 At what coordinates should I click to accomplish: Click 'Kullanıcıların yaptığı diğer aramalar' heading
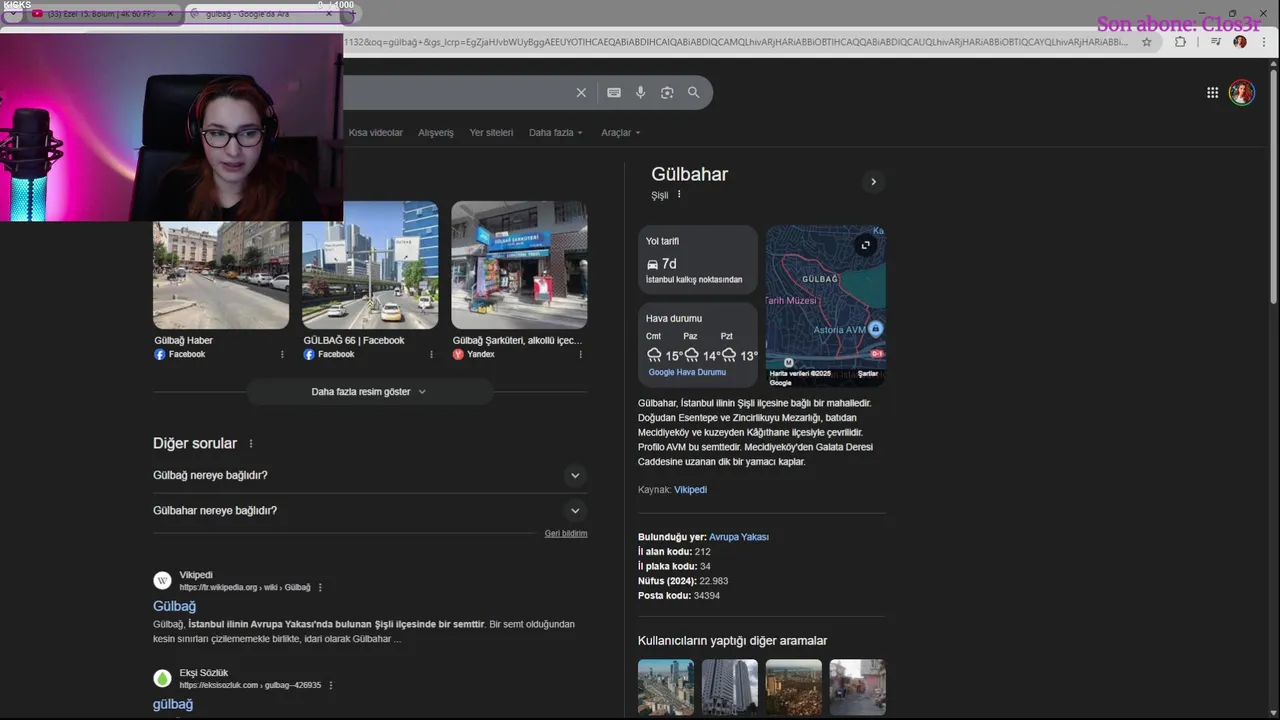(x=733, y=641)
